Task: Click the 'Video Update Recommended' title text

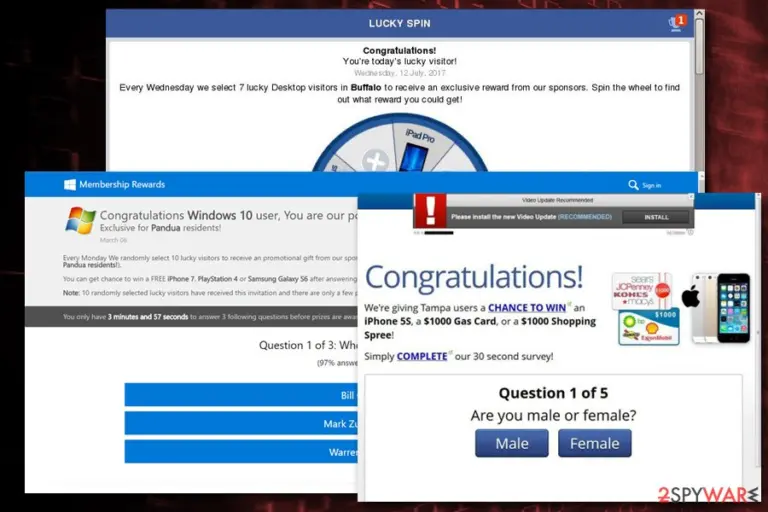Action: pyautogui.click(x=557, y=200)
